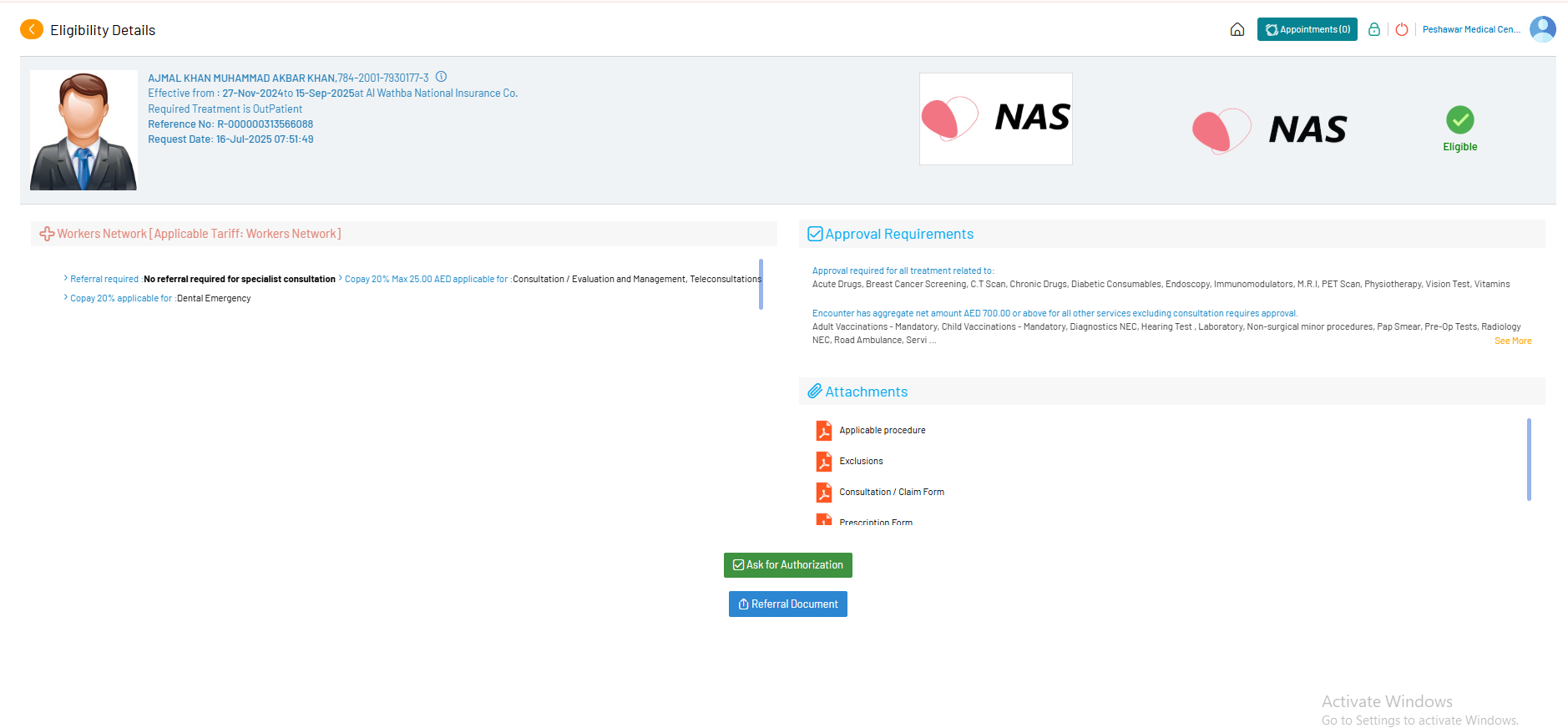This screenshot has height=728, width=1568.
Task: Click the Reference No: R-000000313566088 text
Action: (x=230, y=124)
